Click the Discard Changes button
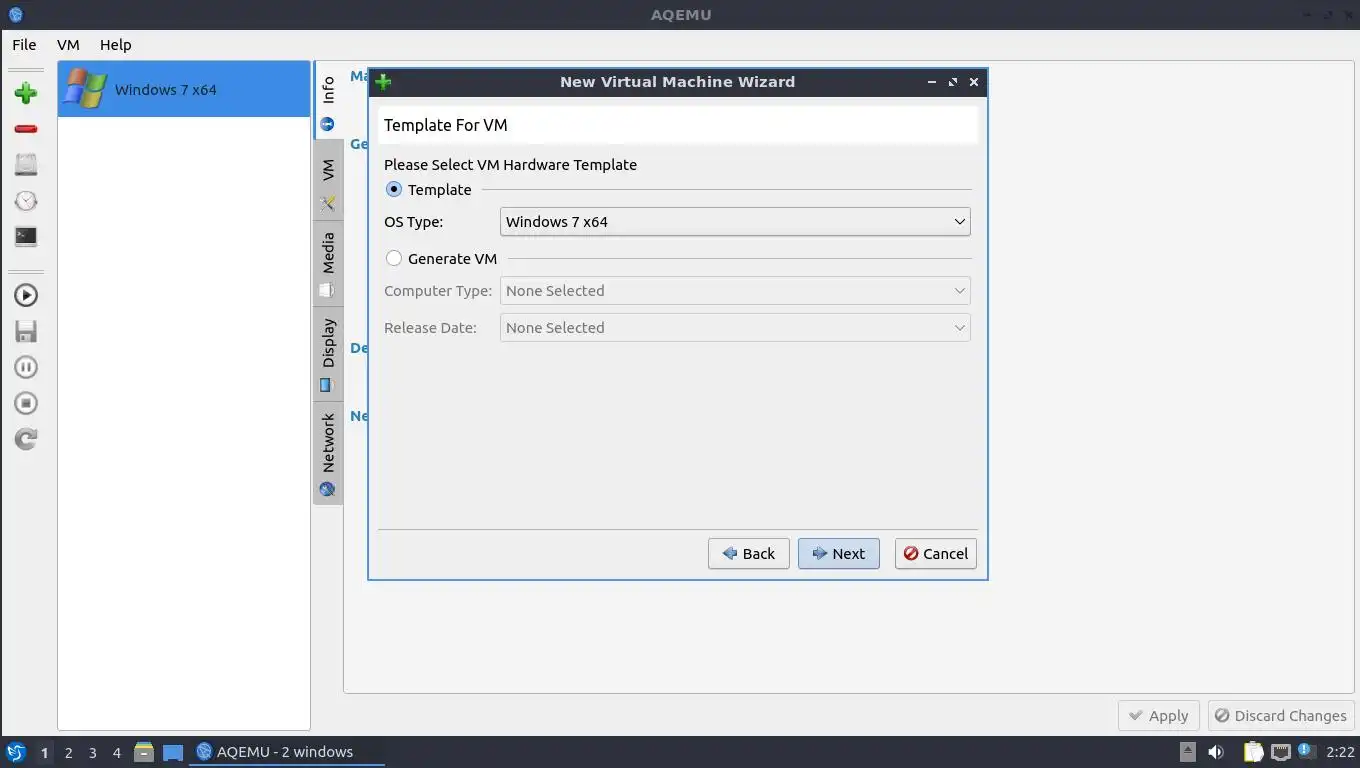The width and height of the screenshot is (1360, 768). click(x=1281, y=716)
